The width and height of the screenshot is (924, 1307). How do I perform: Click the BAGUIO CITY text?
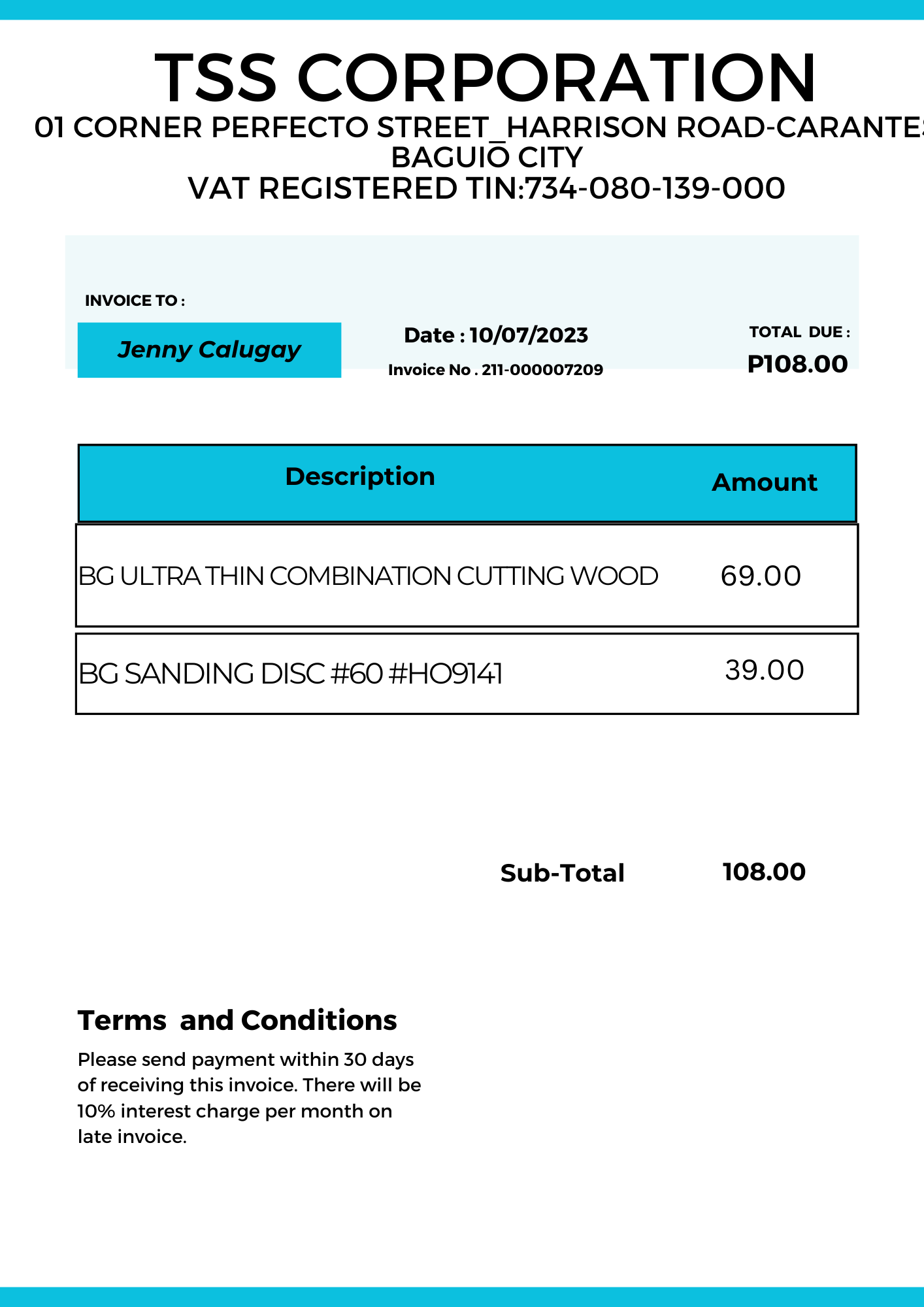[486, 157]
